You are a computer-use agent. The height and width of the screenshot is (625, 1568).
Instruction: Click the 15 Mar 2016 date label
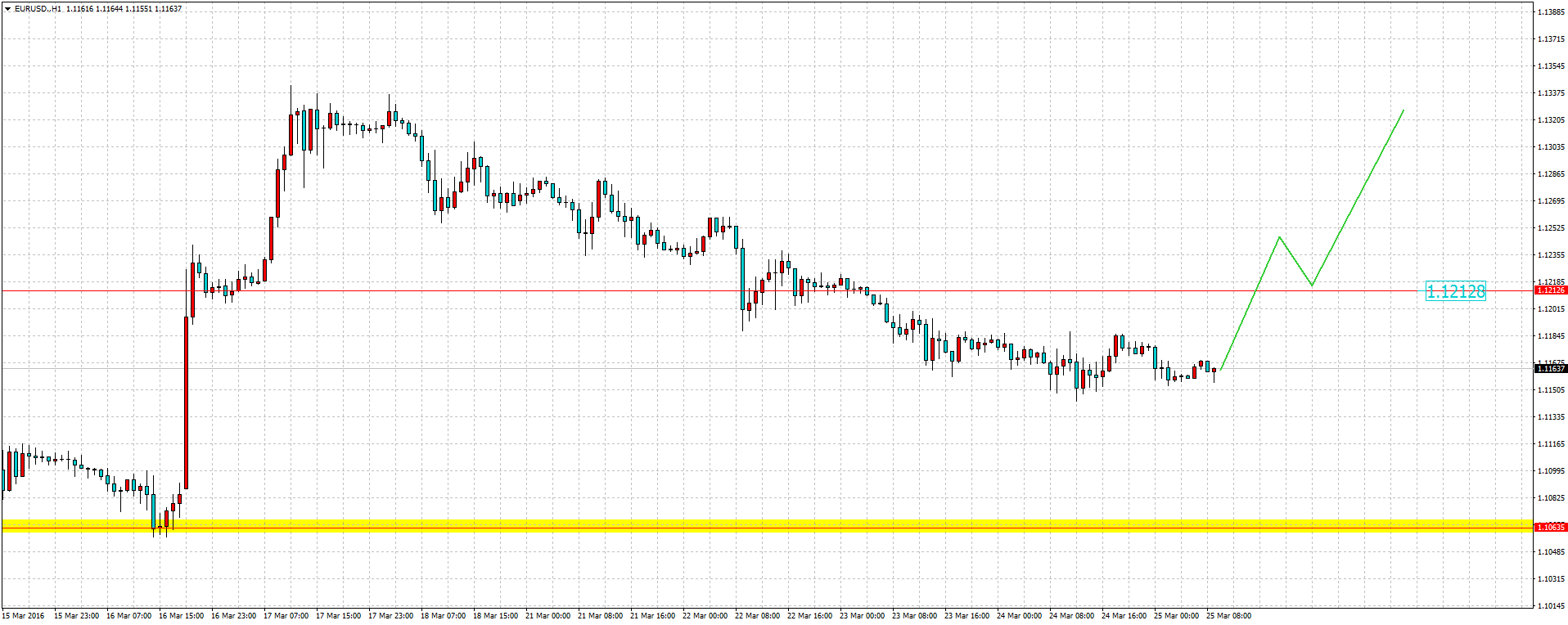(24, 616)
